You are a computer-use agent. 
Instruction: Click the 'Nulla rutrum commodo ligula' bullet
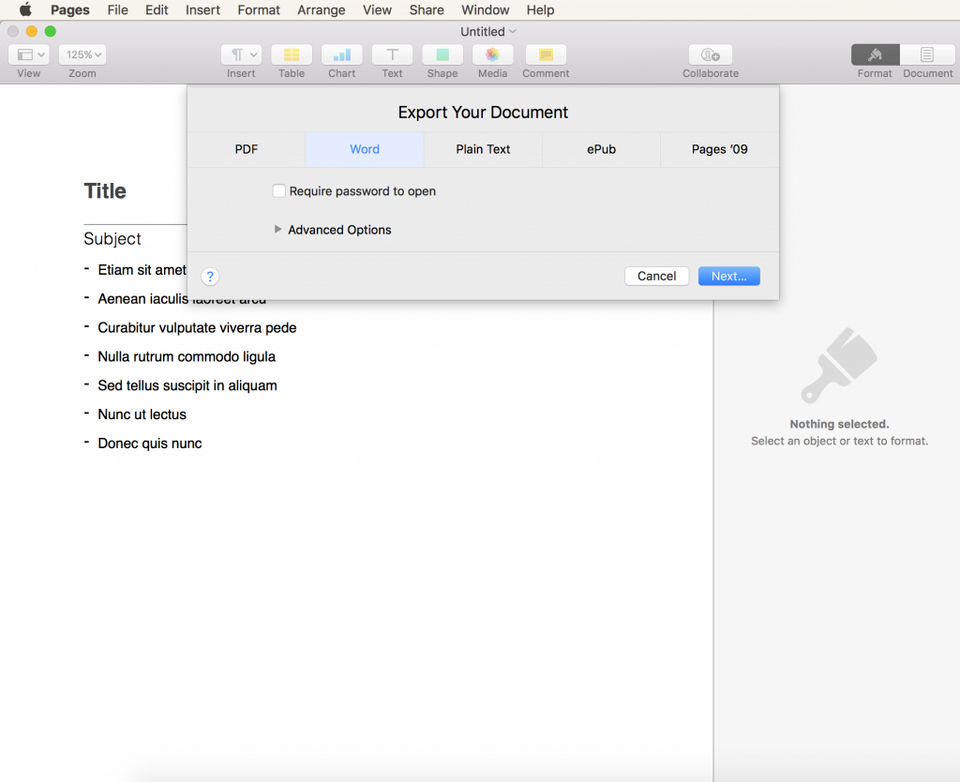pos(186,357)
